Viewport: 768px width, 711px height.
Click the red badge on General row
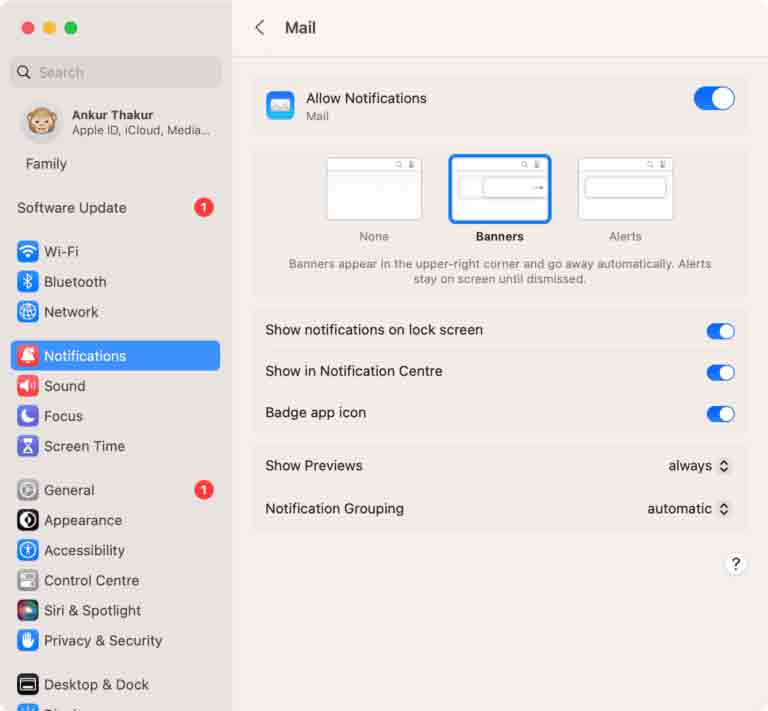pos(204,490)
